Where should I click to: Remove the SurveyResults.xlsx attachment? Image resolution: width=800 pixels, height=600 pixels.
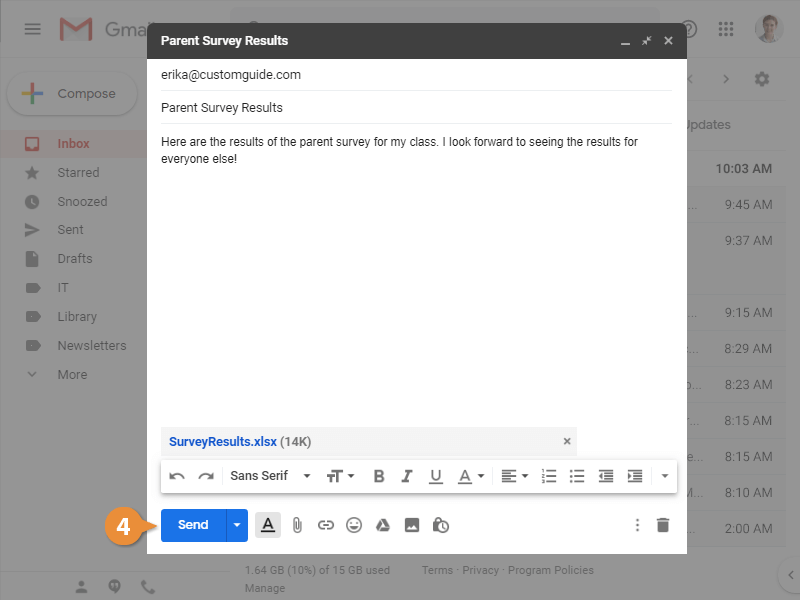566,441
